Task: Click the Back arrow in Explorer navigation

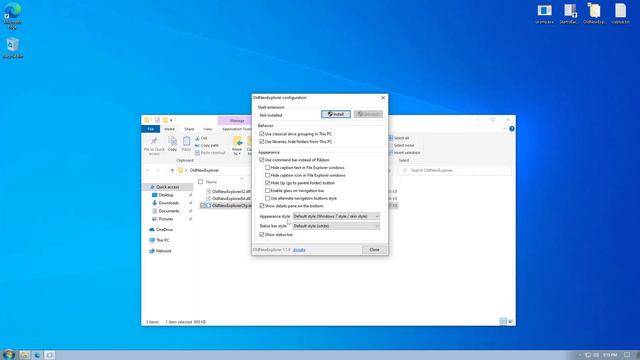Action: pyautogui.click(x=148, y=170)
